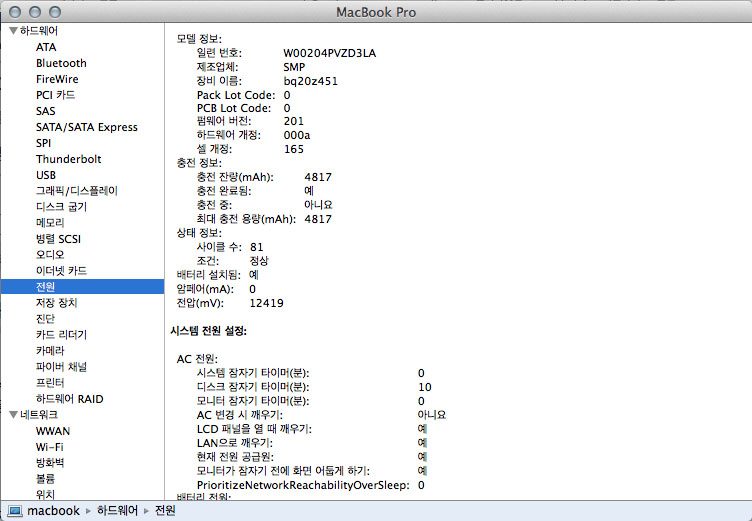
Task: Click the hardware revision value 000a
Action: 297,135
